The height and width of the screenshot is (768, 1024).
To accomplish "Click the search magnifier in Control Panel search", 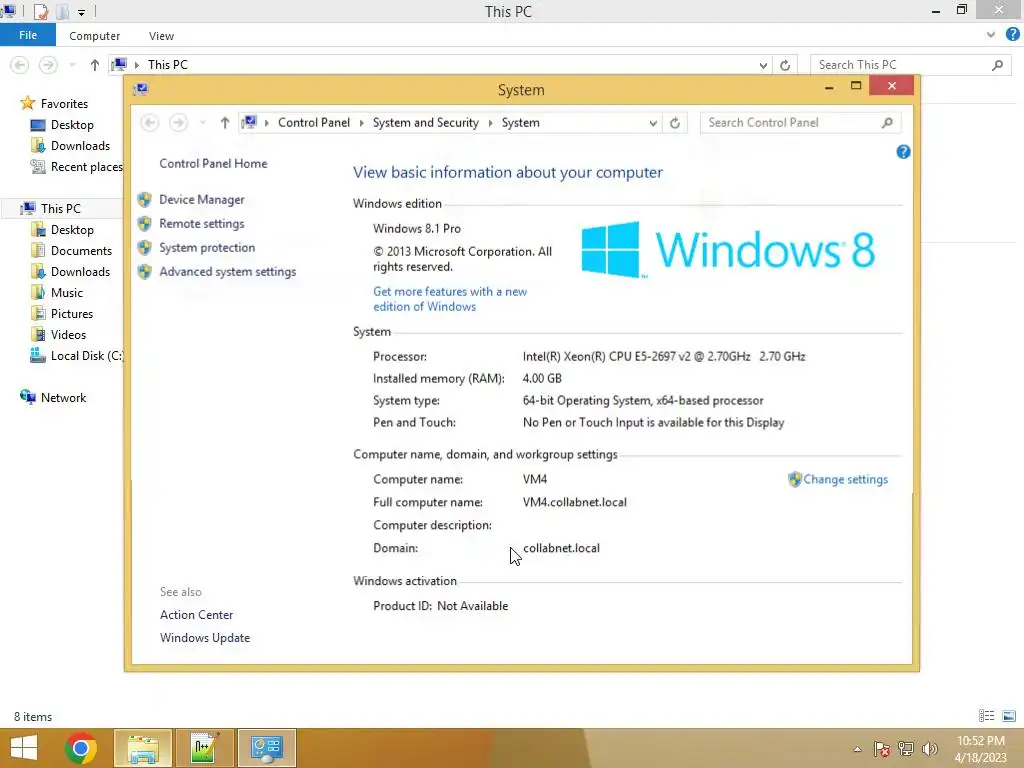I will click(x=887, y=123).
